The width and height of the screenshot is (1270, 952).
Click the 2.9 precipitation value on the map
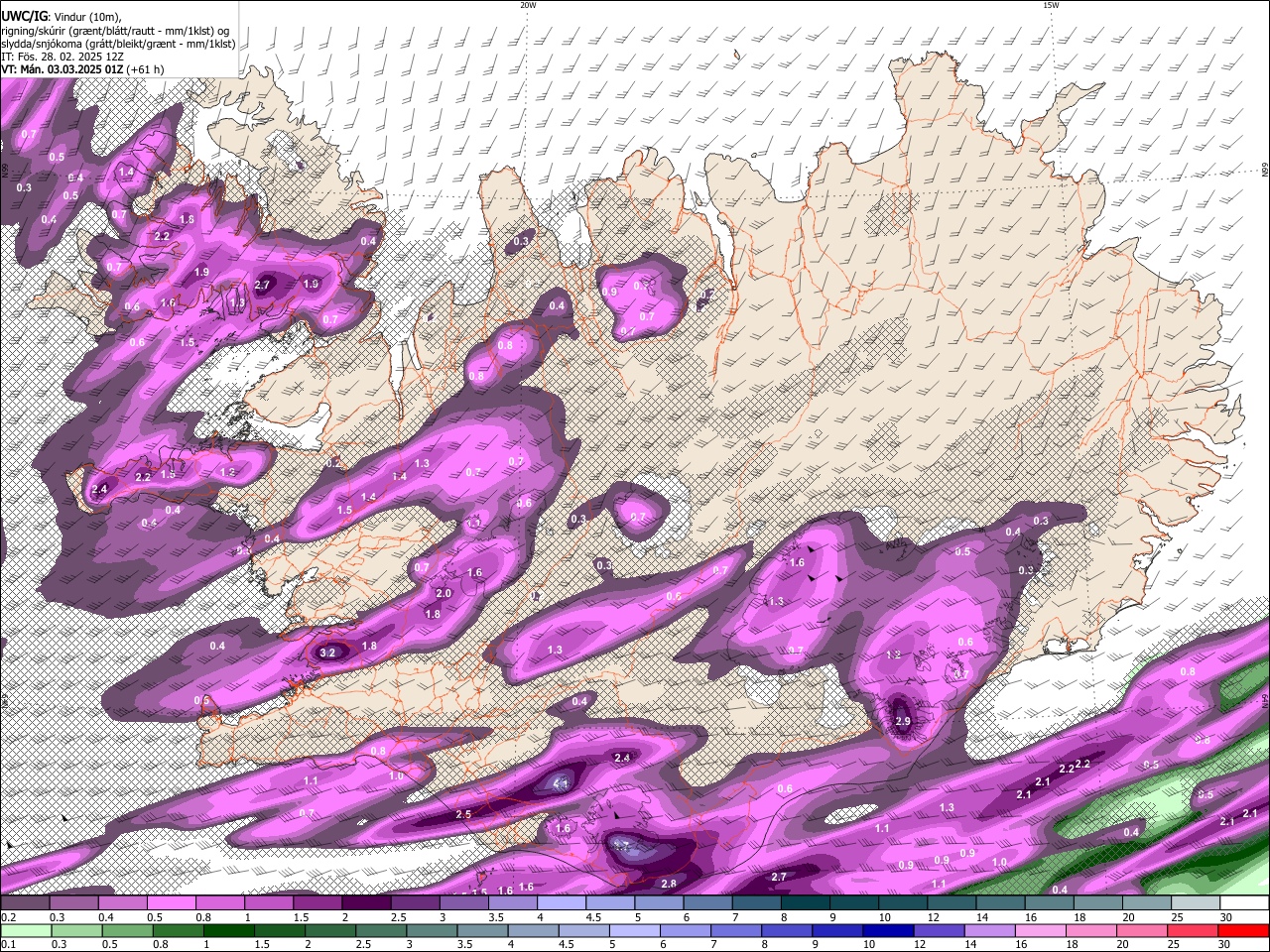[x=903, y=722]
